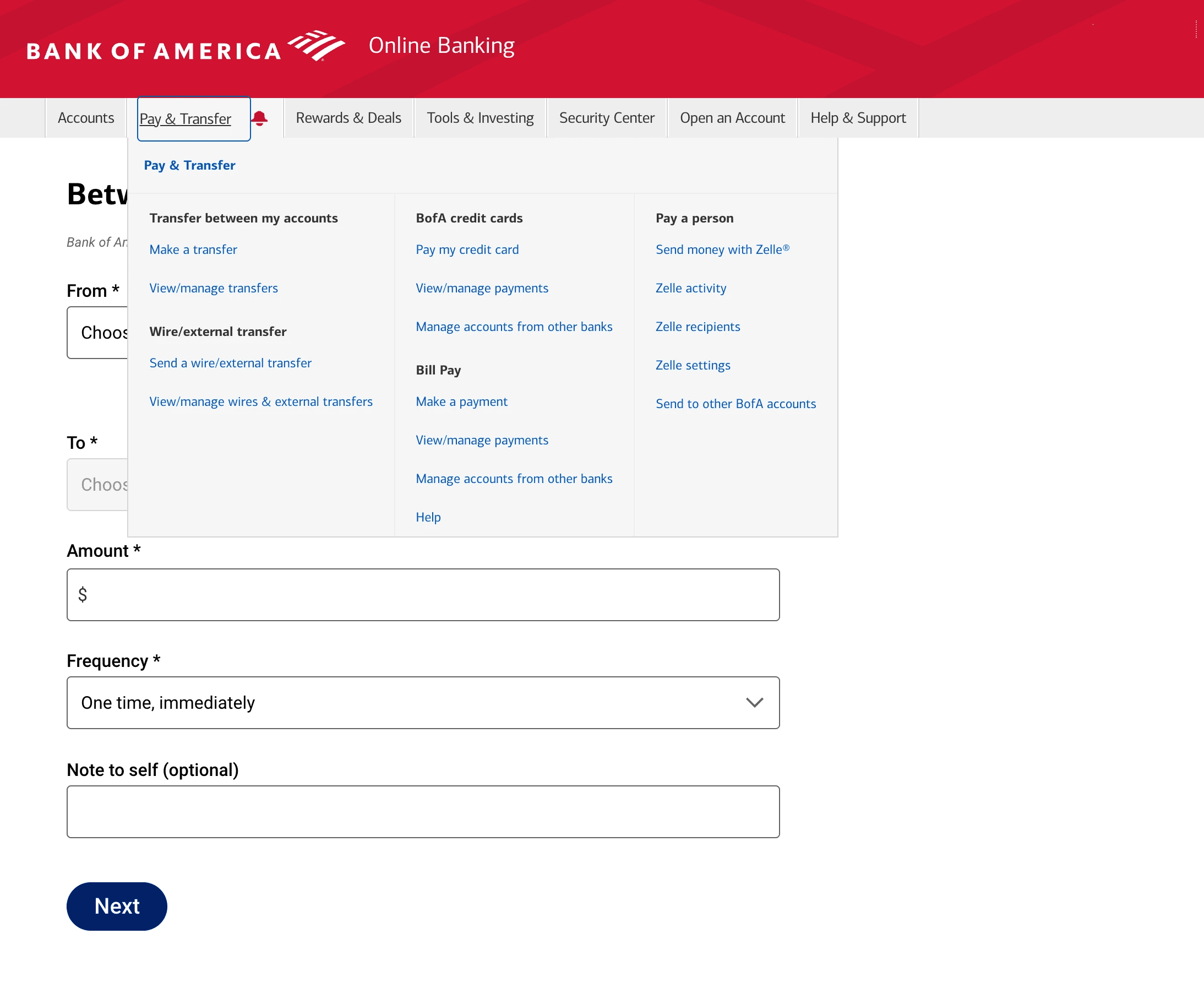Click Send to other BofA accounts

(735, 404)
